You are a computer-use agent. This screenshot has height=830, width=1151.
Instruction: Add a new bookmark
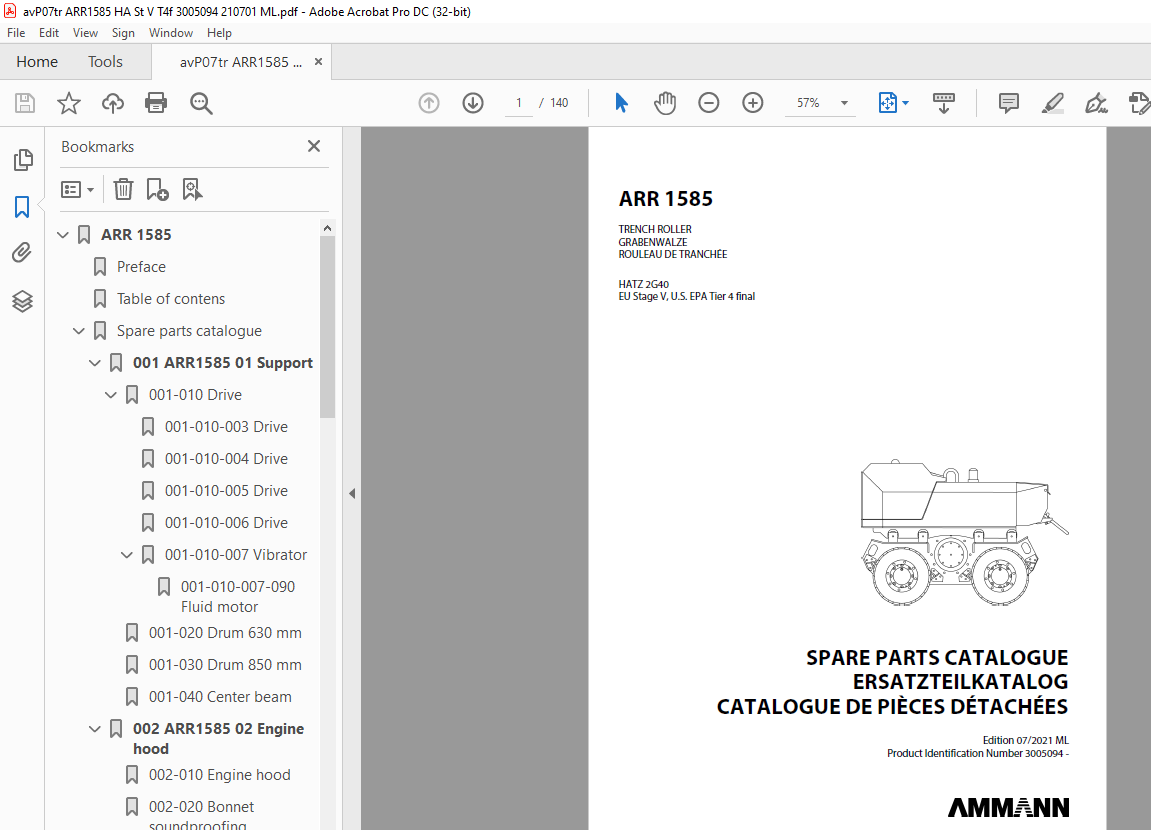pos(157,189)
